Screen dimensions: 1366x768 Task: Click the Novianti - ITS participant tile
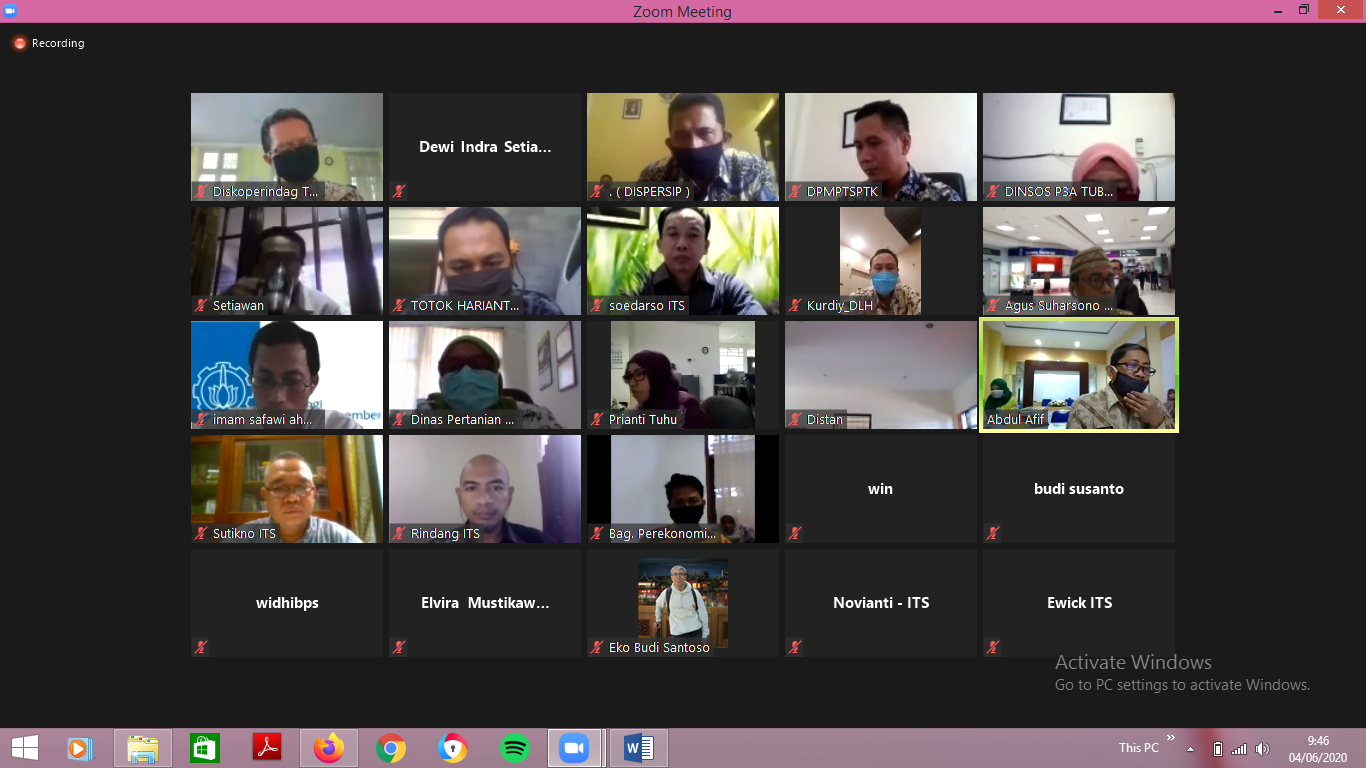tap(881, 602)
